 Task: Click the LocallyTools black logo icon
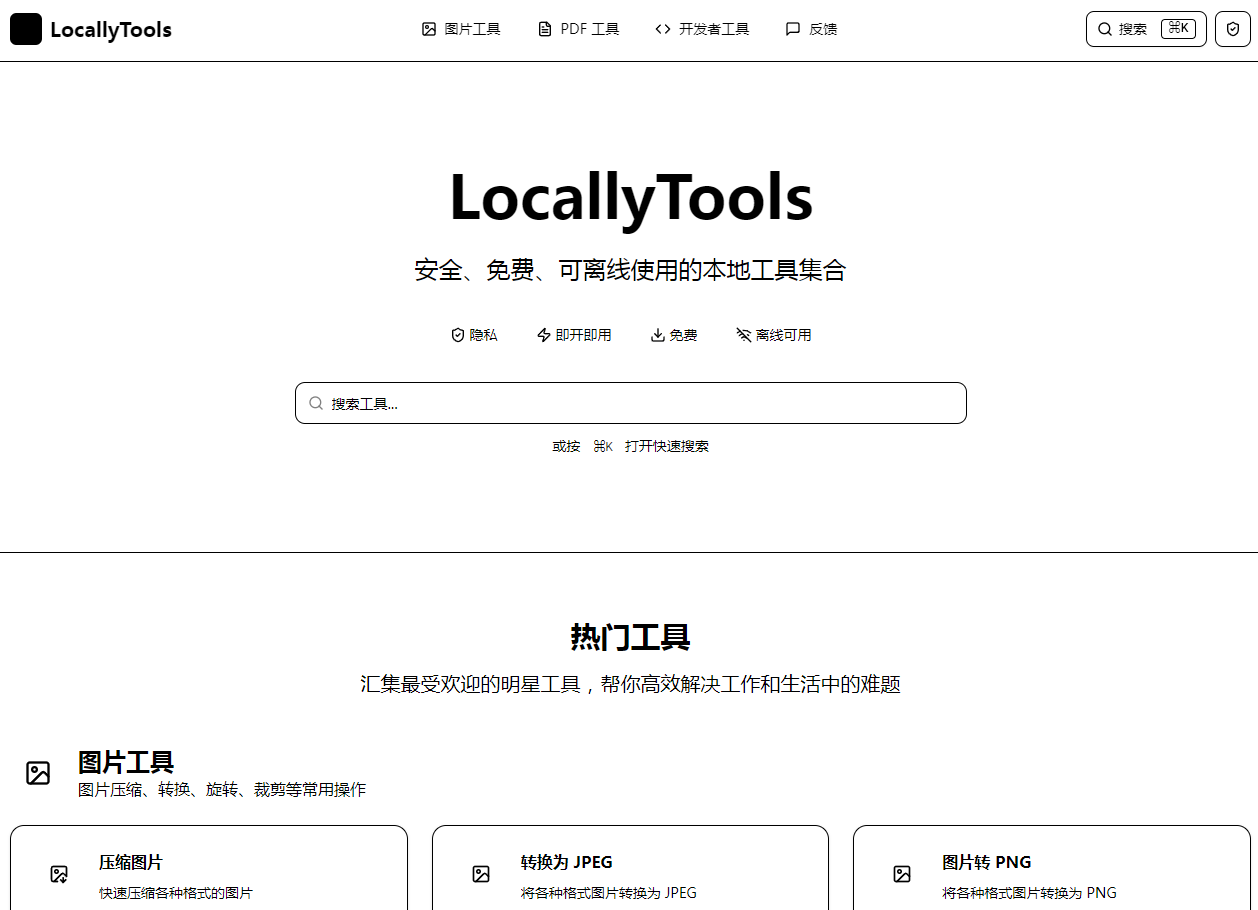click(26, 30)
